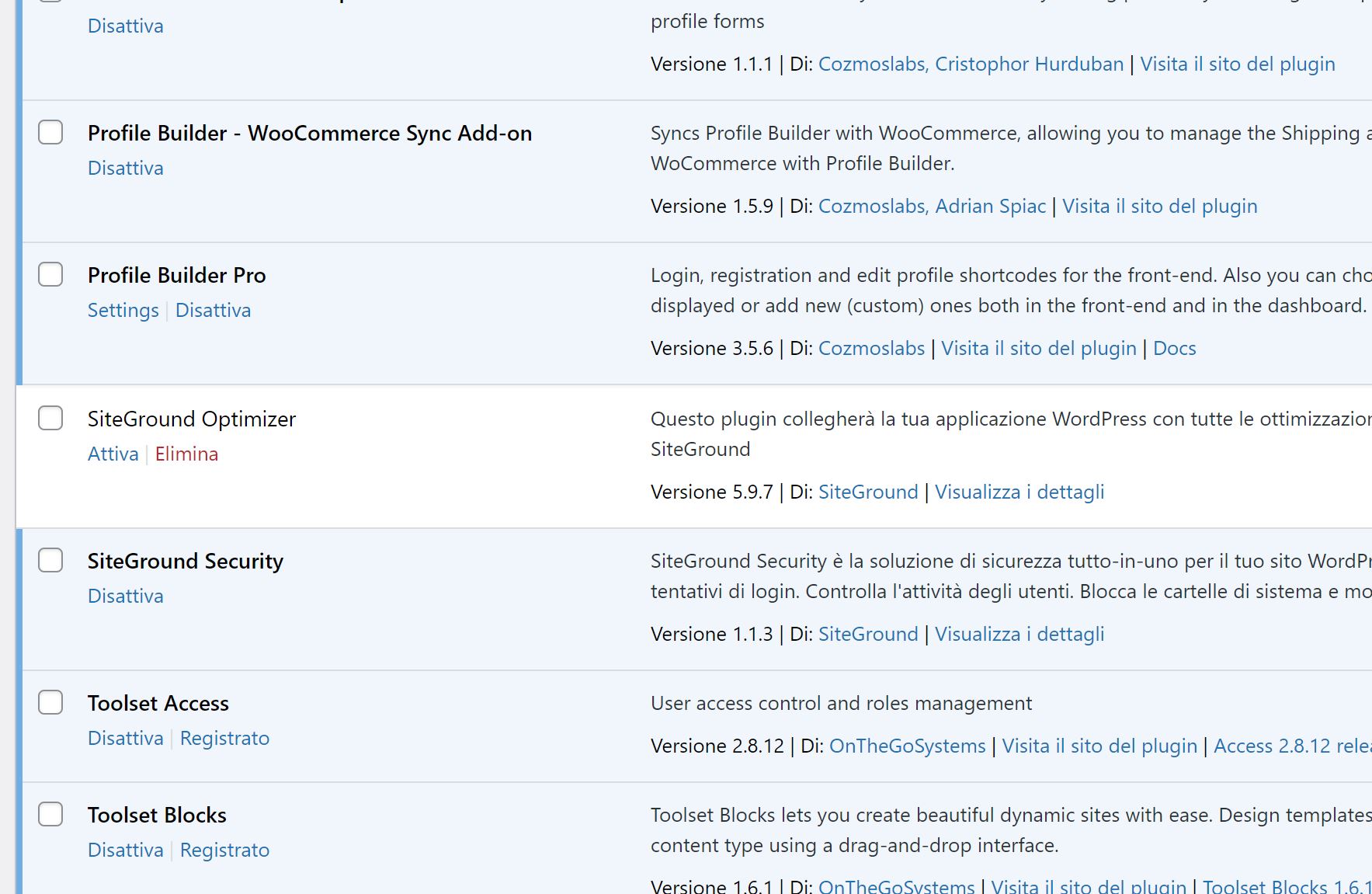
Task: Click Elimina to delete SiteGround Optimizer
Action: (186, 454)
